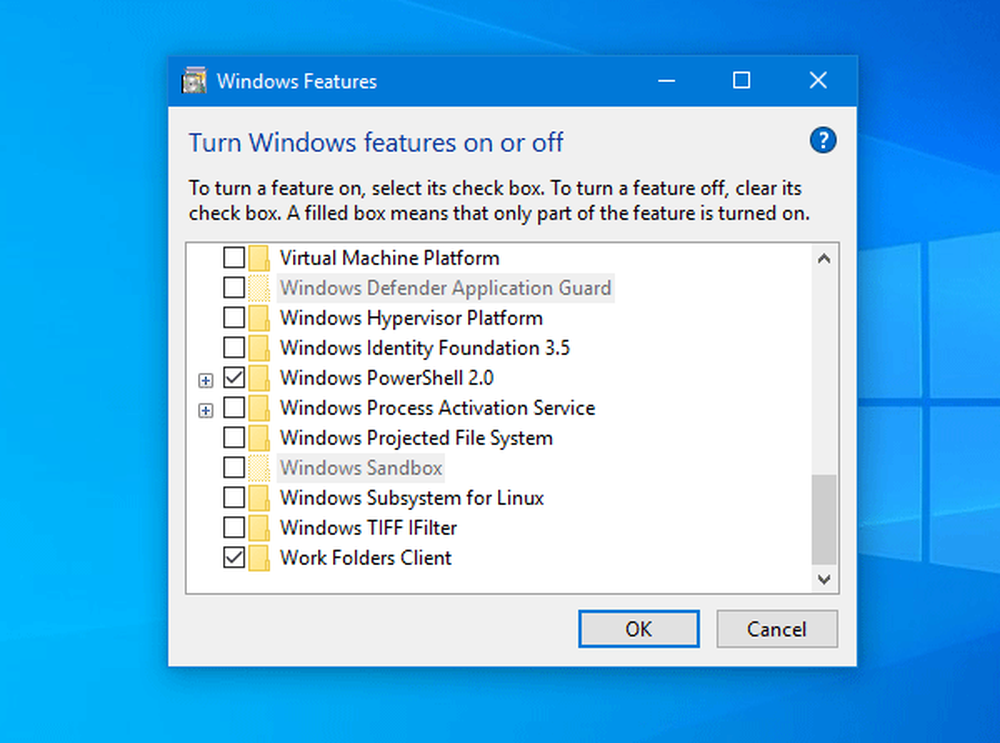
Task: Check the Windows Defender Application Guard box
Action: pos(234,288)
